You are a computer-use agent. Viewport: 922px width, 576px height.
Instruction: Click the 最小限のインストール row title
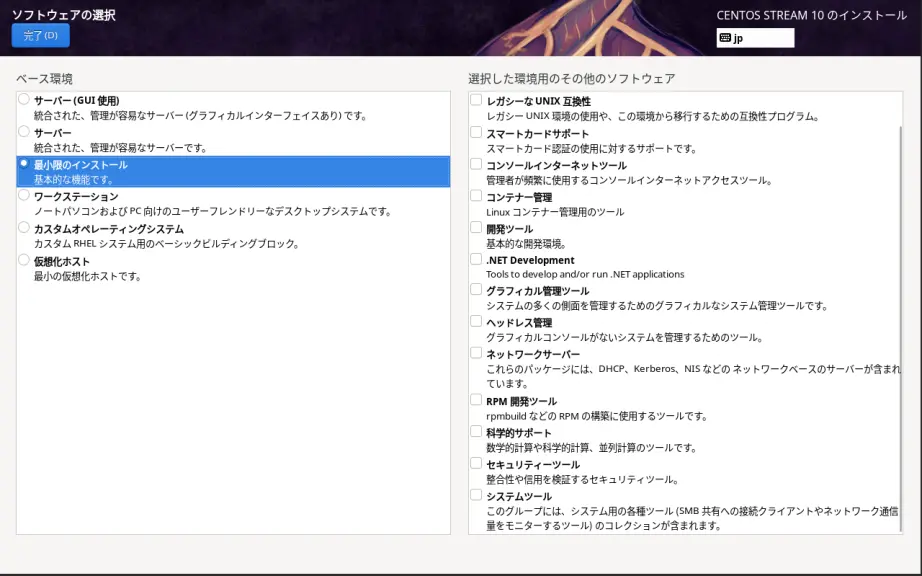coord(81,165)
